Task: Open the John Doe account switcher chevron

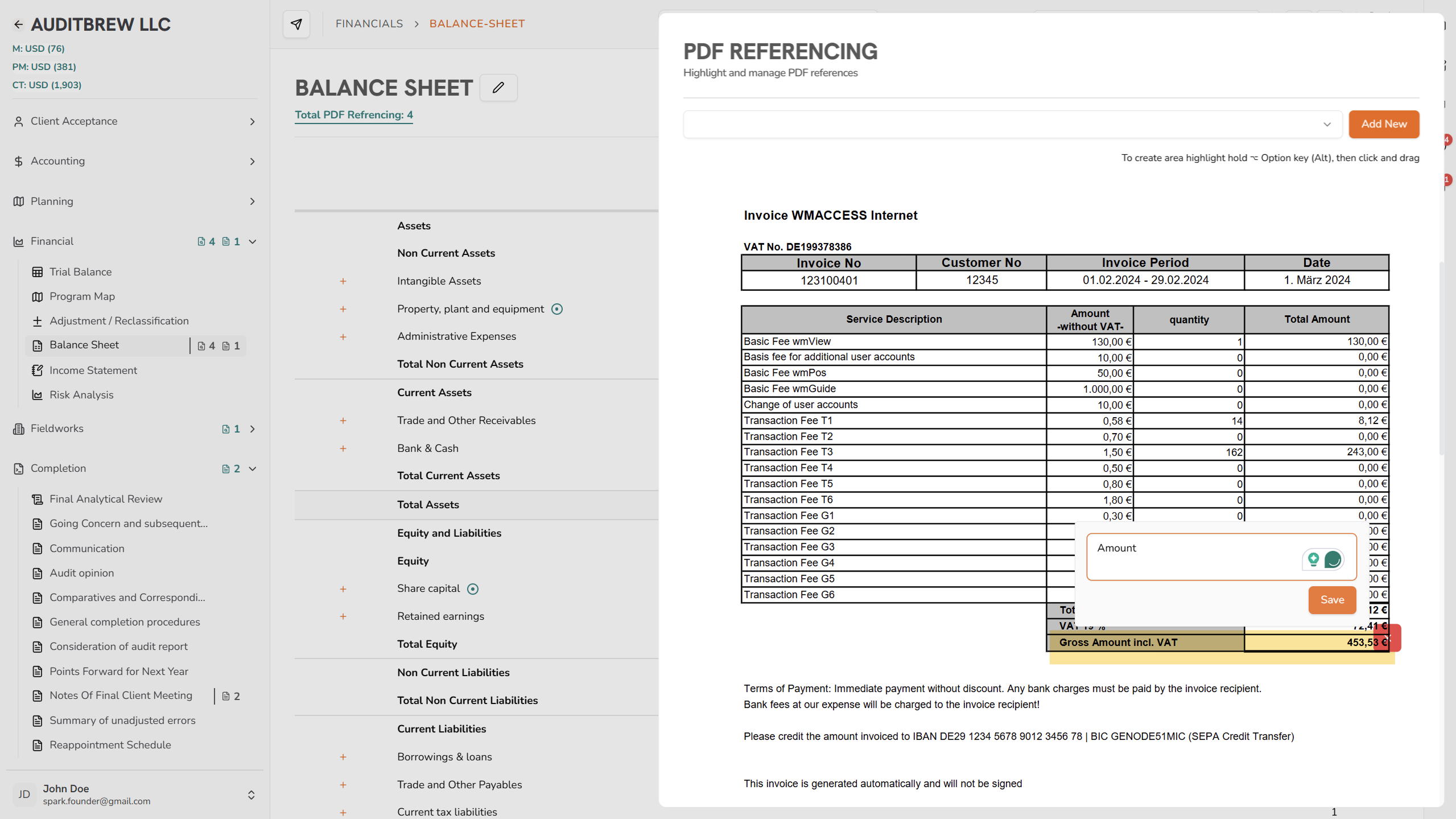Action: pos(251,795)
